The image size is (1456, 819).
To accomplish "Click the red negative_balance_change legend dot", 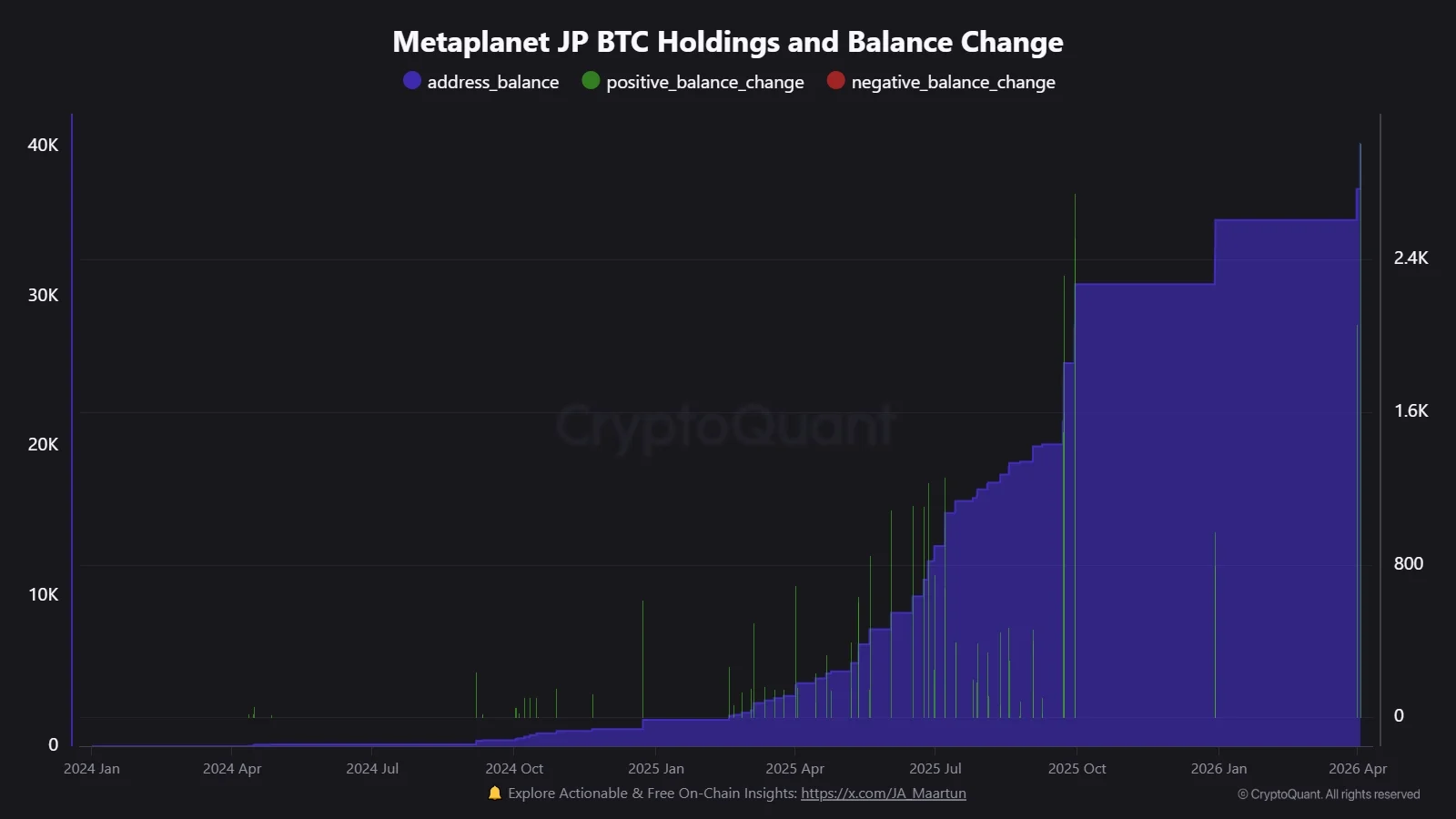I will click(835, 81).
